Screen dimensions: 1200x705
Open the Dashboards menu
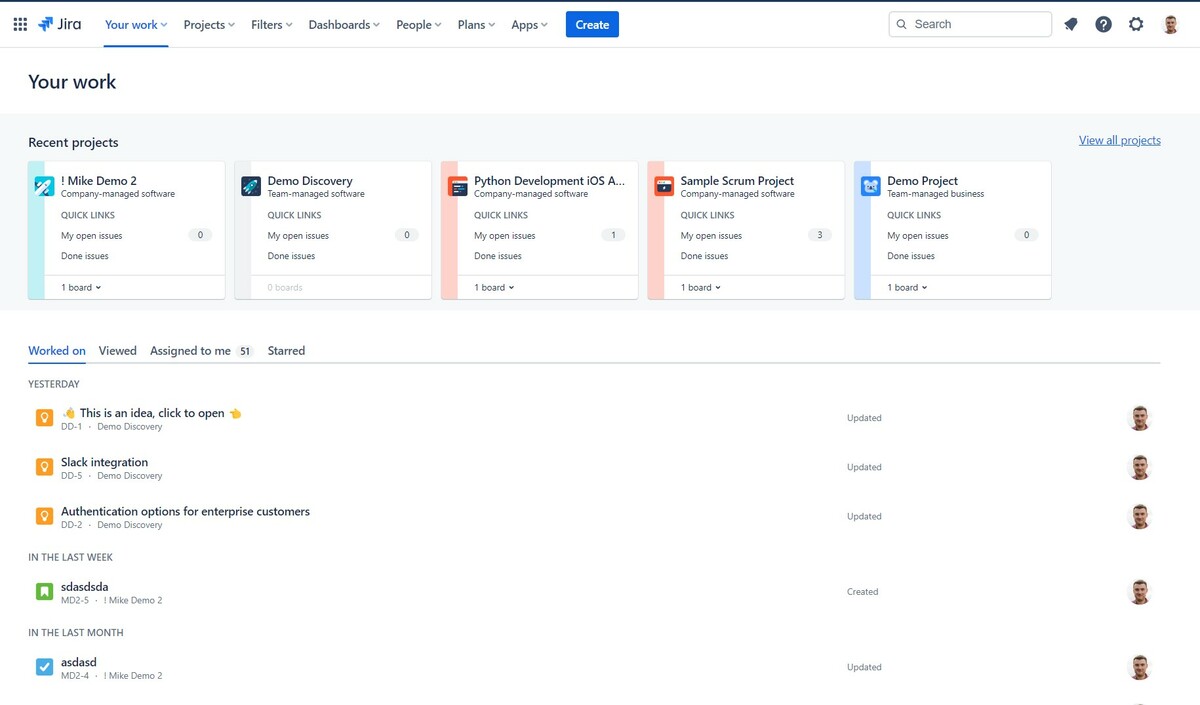pos(343,24)
